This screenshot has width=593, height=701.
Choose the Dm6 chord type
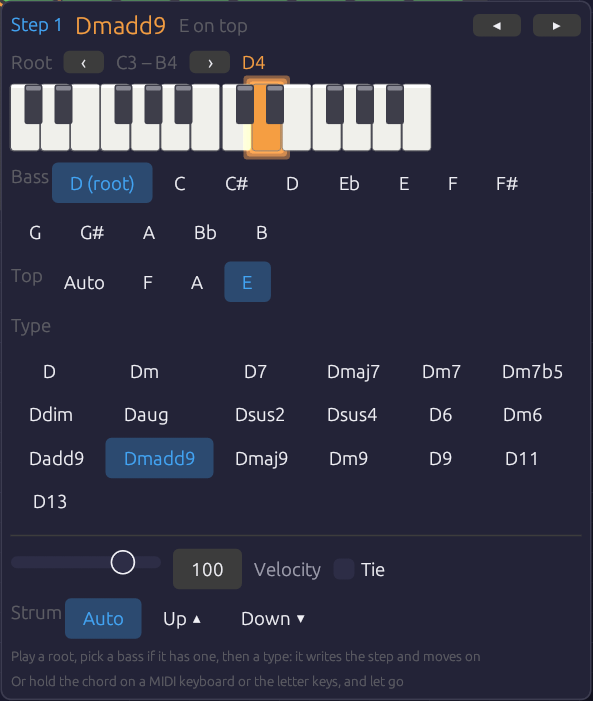(522, 414)
